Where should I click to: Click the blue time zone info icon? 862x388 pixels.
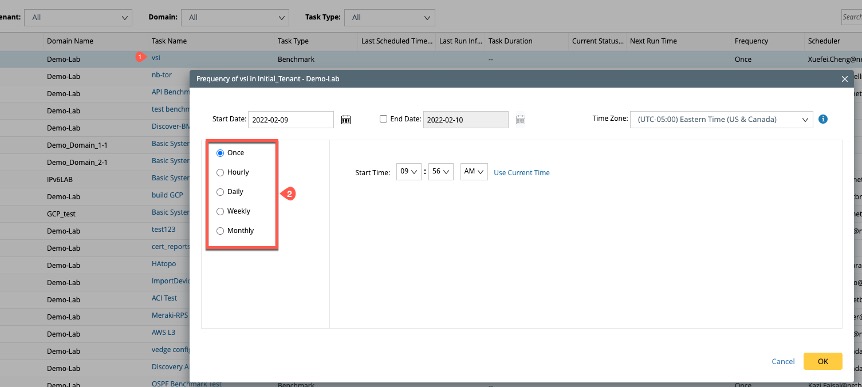coord(823,119)
